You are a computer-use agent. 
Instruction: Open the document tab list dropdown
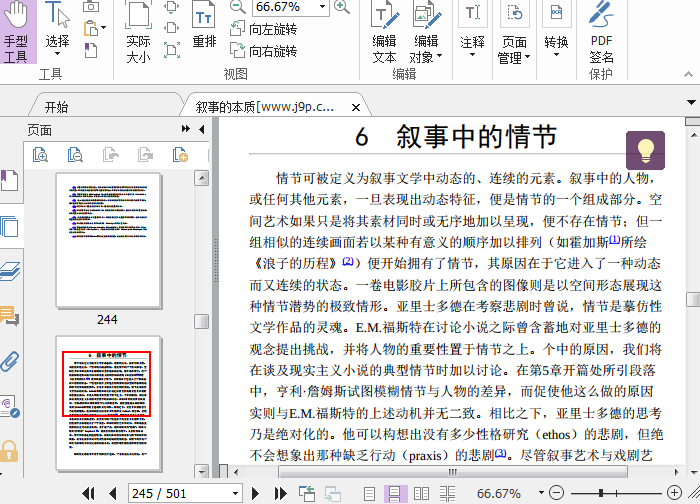click(x=692, y=103)
